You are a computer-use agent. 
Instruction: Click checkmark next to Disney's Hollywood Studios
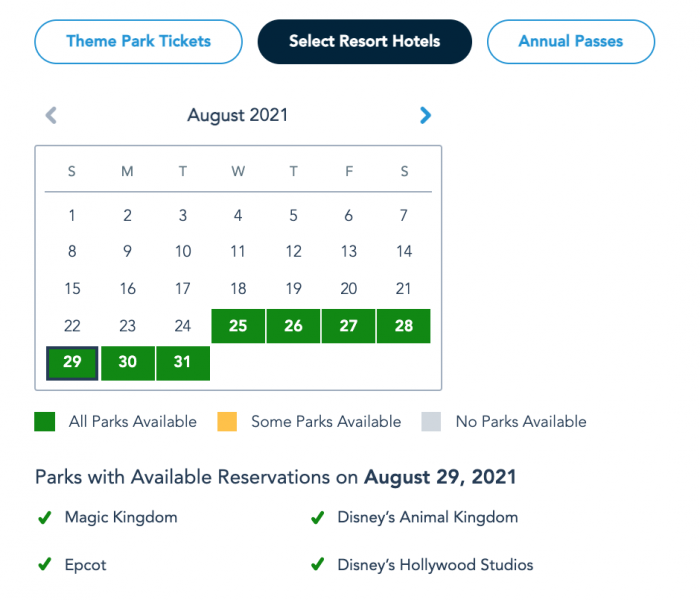coord(317,565)
